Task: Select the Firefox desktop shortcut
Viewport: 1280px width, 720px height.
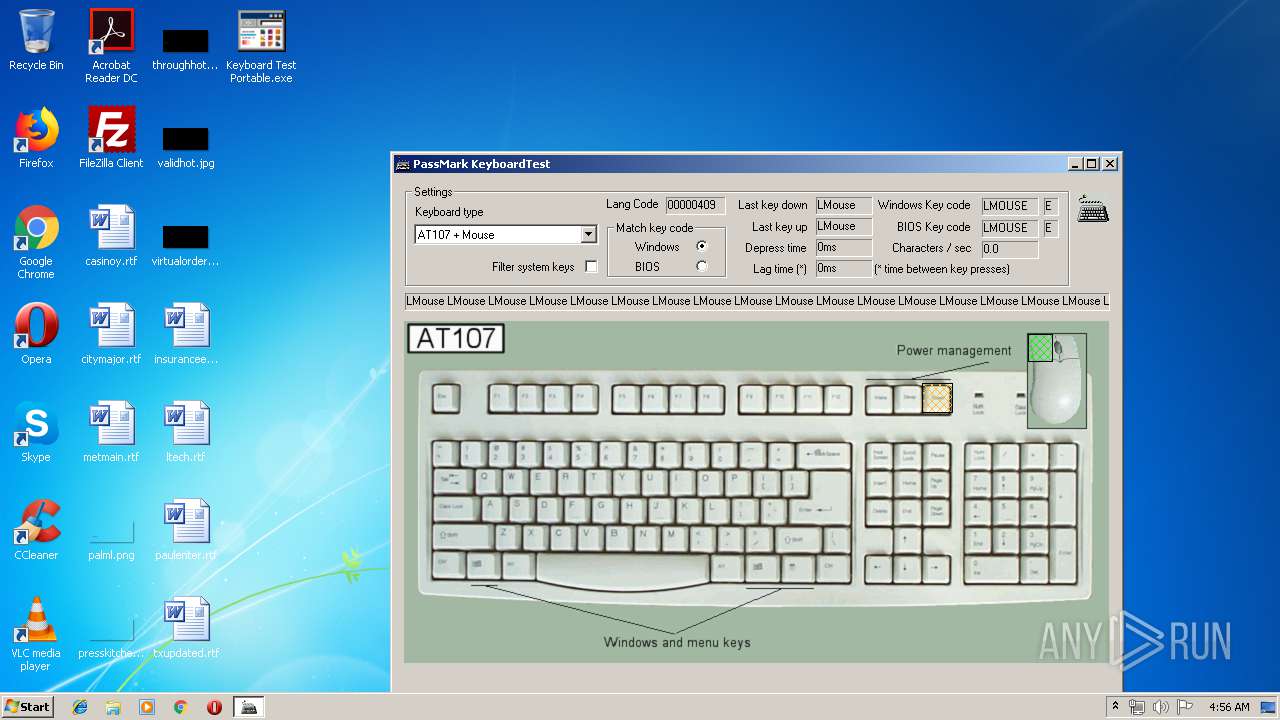Action: (x=36, y=138)
